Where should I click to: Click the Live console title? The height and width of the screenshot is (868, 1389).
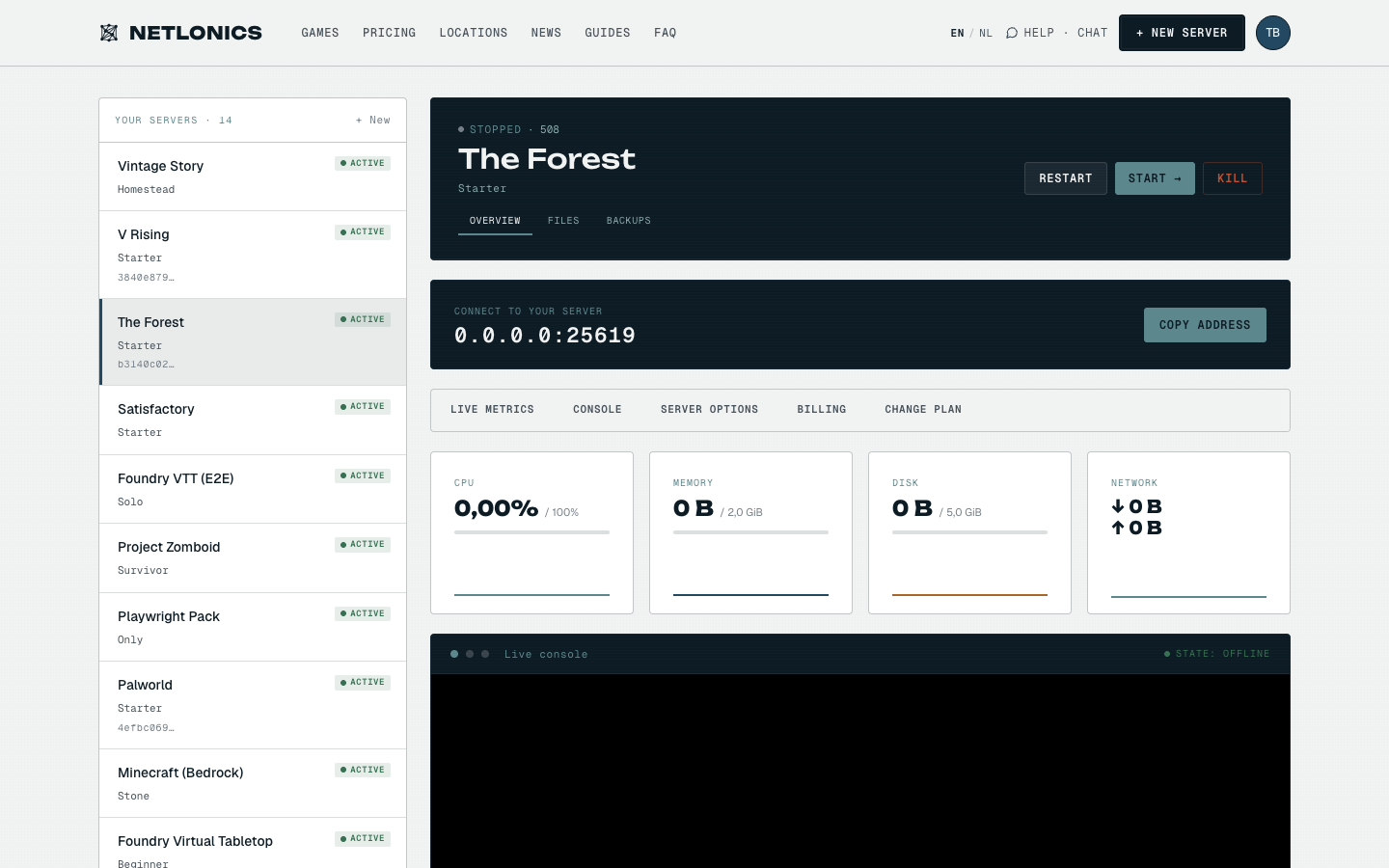click(x=546, y=654)
